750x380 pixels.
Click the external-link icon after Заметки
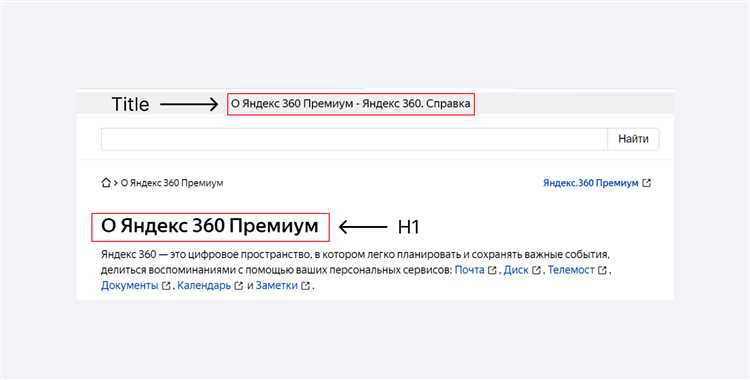coord(305,286)
